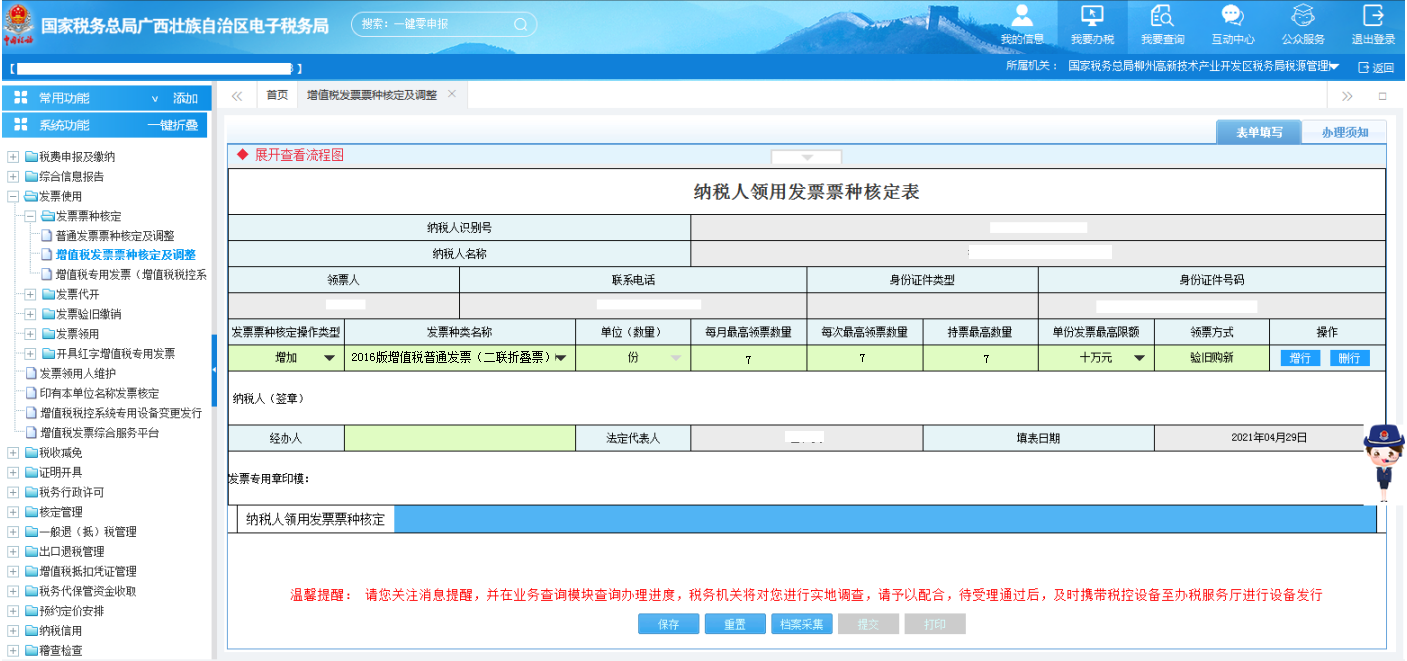Click the 经办人 input field
This screenshot has height=661, width=1407.
click(x=459, y=438)
